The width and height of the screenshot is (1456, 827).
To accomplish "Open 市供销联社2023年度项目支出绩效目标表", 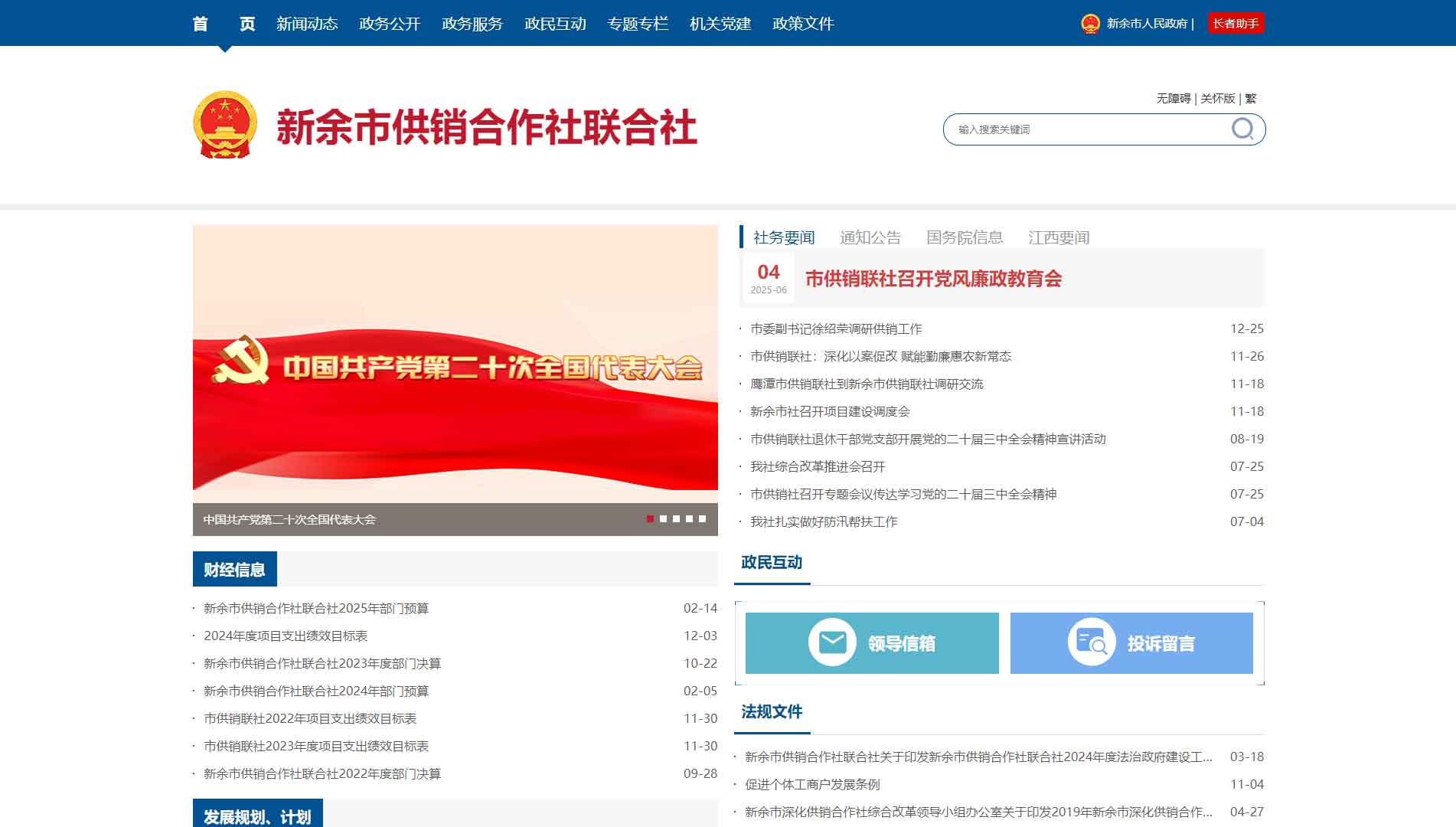I will coord(316,746).
